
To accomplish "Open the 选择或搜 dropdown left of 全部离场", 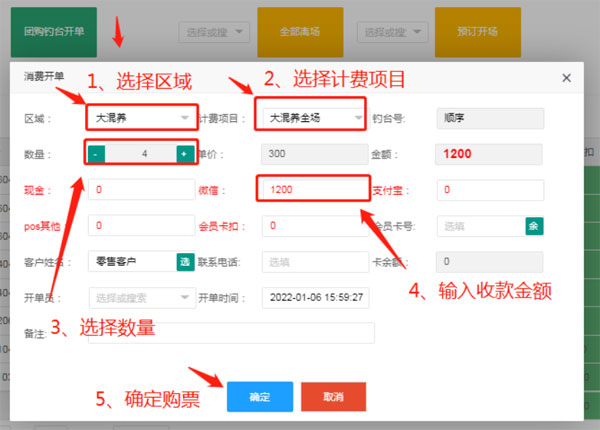I will point(214,32).
